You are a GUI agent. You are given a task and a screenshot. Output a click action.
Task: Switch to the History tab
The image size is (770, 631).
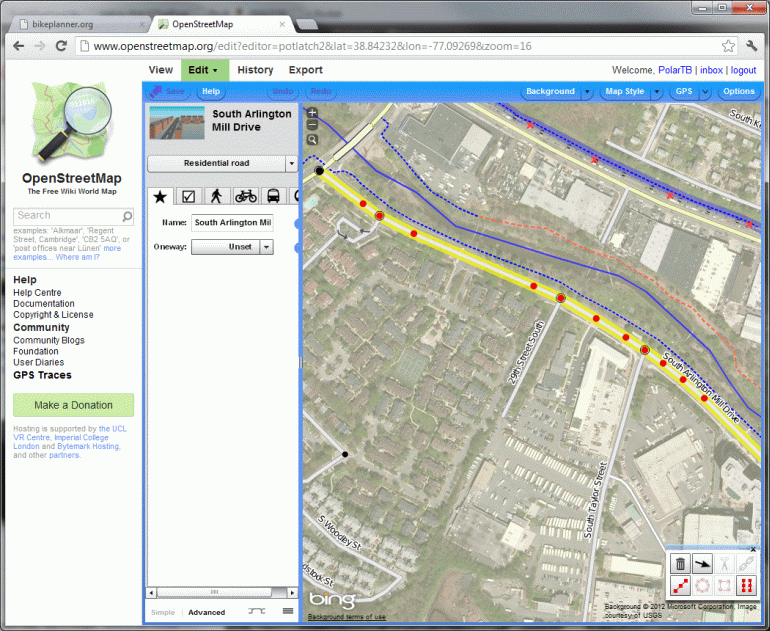pos(255,70)
